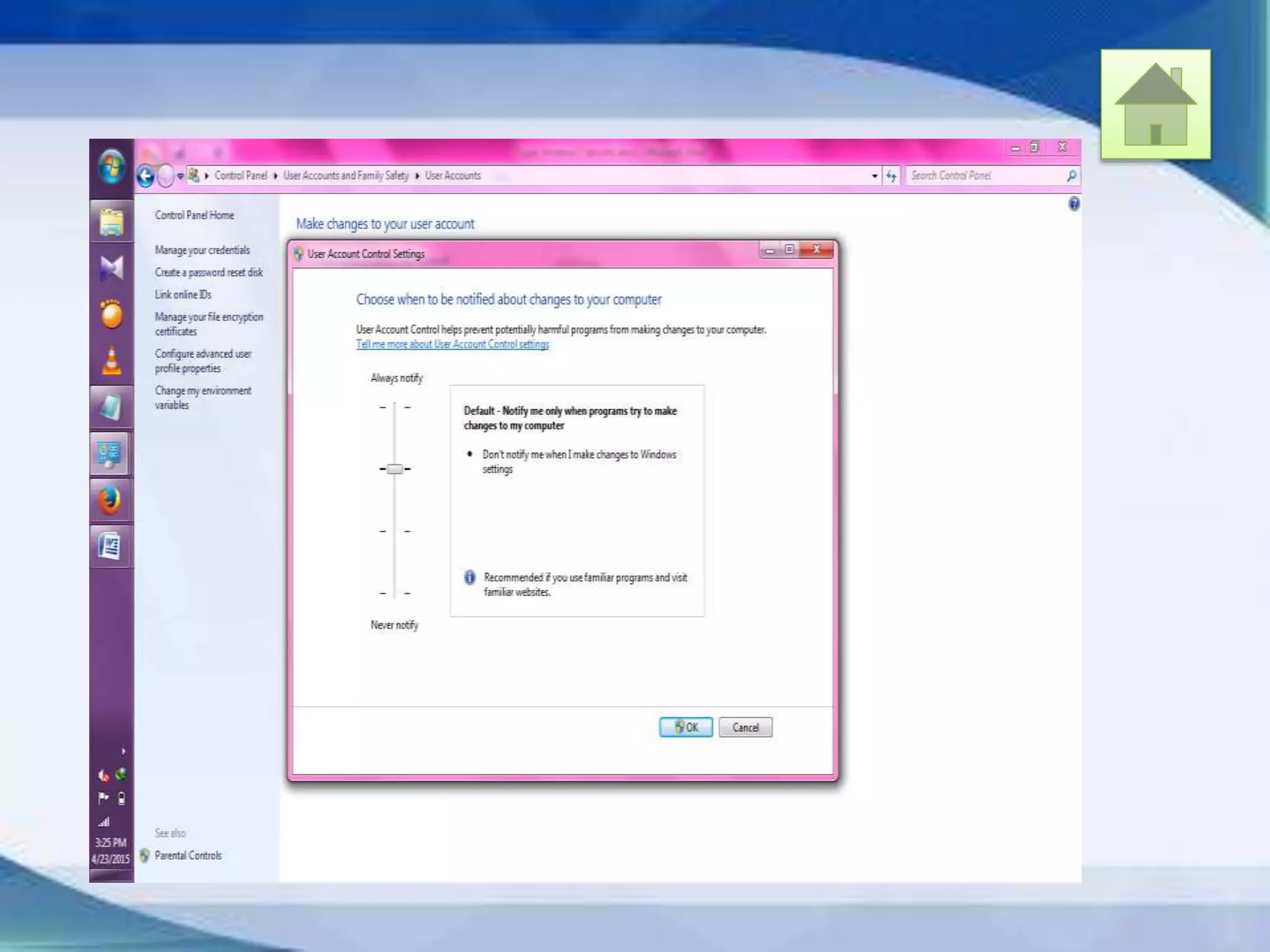This screenshot has height=952, width=1270.
Task: Close the User Account Control Settings dialog
Action: pos(816,249)
